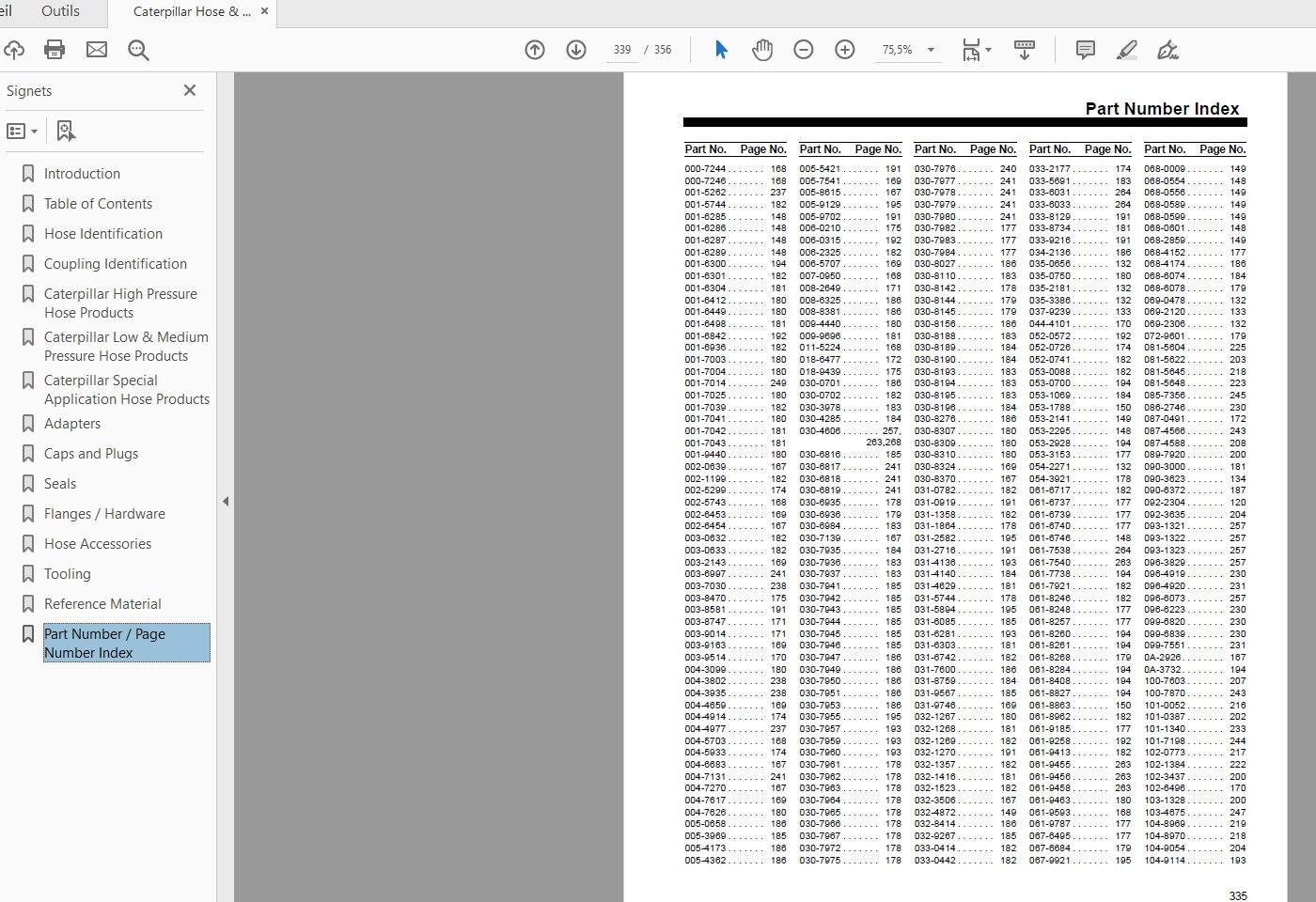Go to Coupling Identification bookmark
The width and height of the screenshot is (1316, 902).
tap(116, 264)
